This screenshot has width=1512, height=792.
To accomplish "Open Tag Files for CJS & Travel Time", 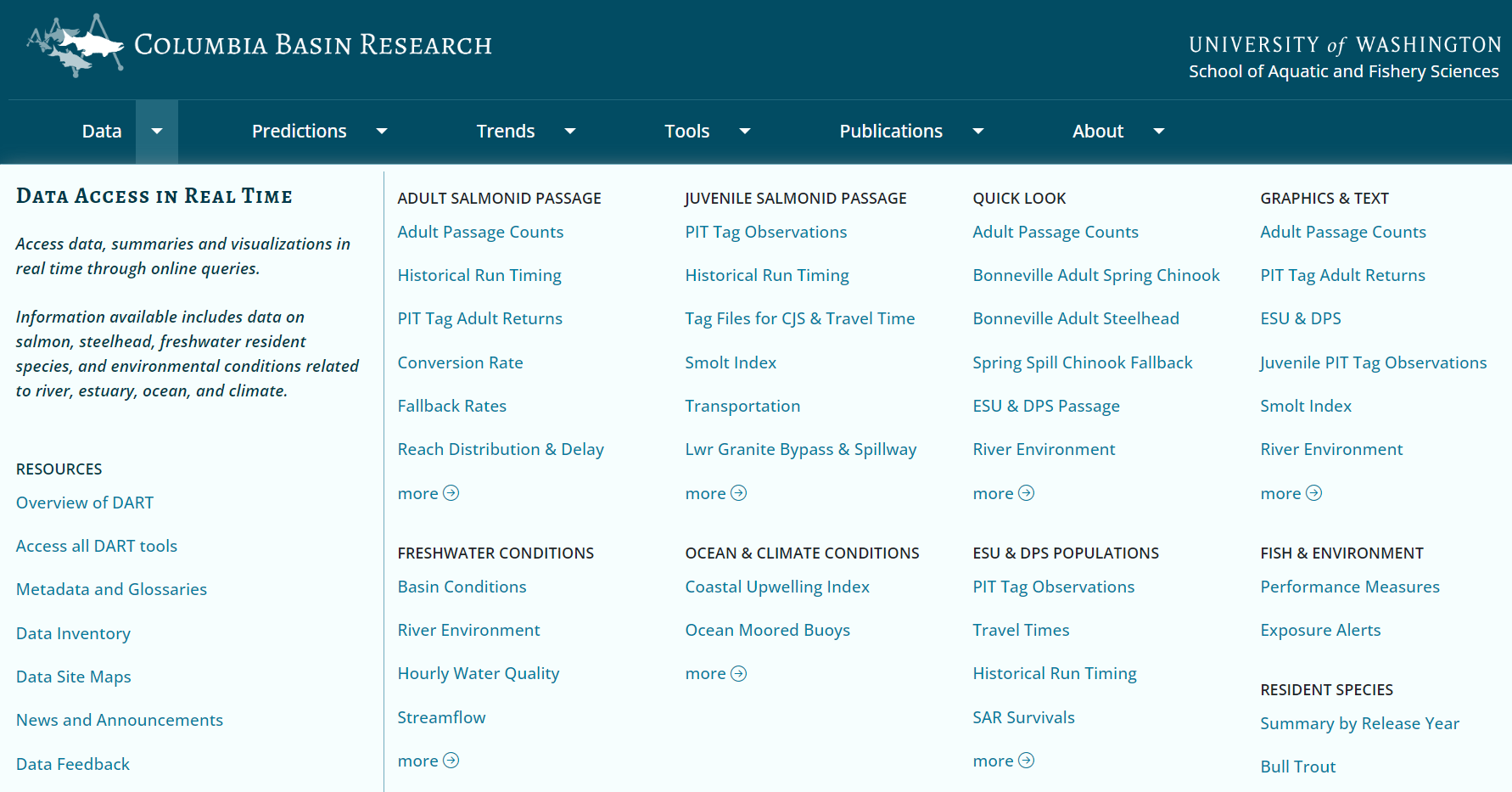I will click(800, 318).
